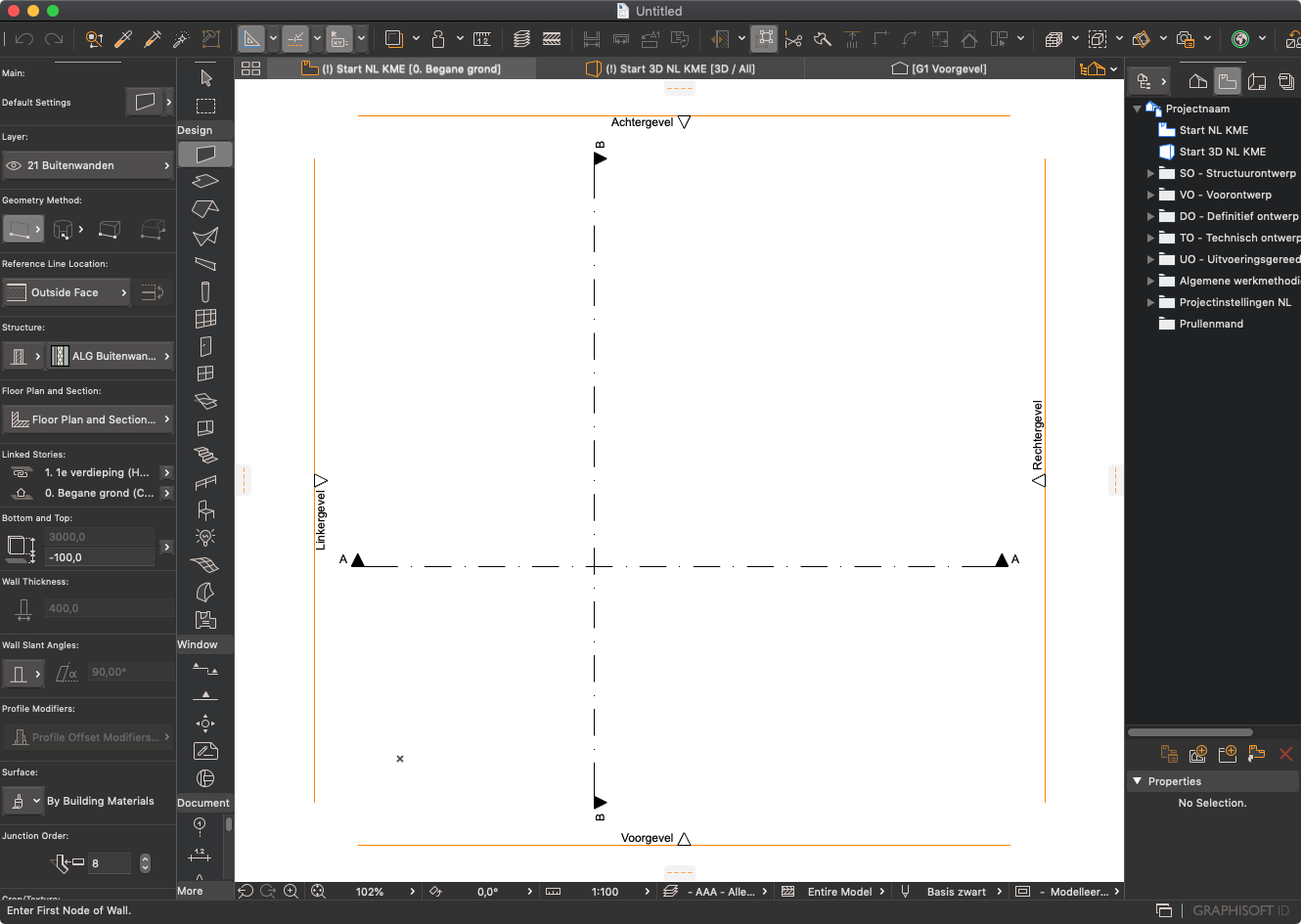Collapse the Projectnaam tree root
1301x924 pixels.
click(x=1137, y=109)
